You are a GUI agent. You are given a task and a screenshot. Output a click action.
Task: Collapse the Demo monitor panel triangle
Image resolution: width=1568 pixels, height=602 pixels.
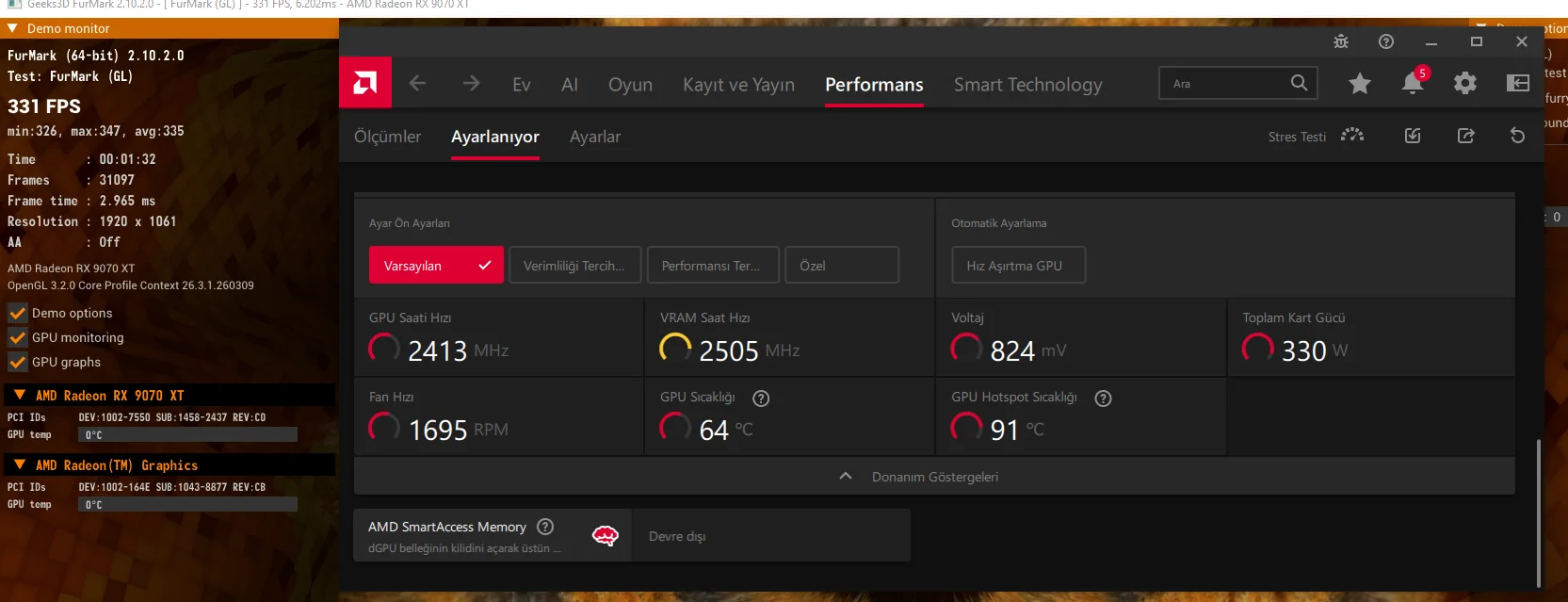tap(12, 28)
